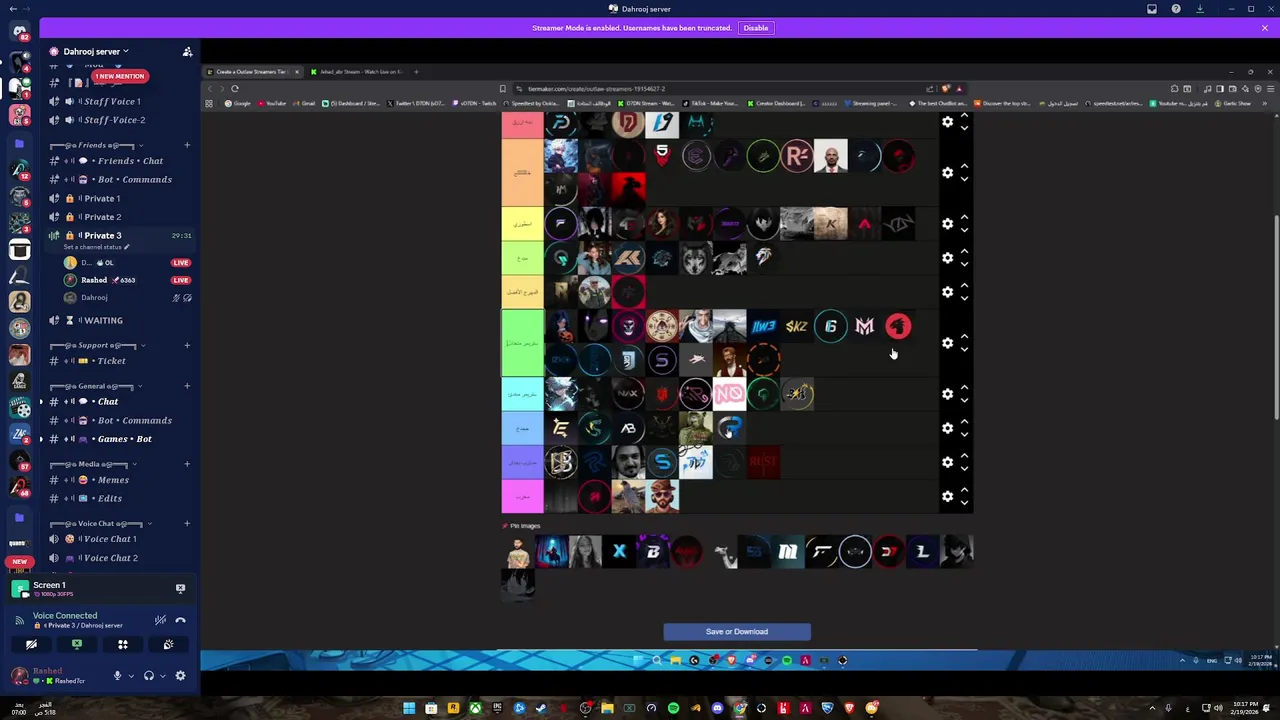
Task: Open settings gear for the bottom magenta tier row
Action: [x=947, y=496]
